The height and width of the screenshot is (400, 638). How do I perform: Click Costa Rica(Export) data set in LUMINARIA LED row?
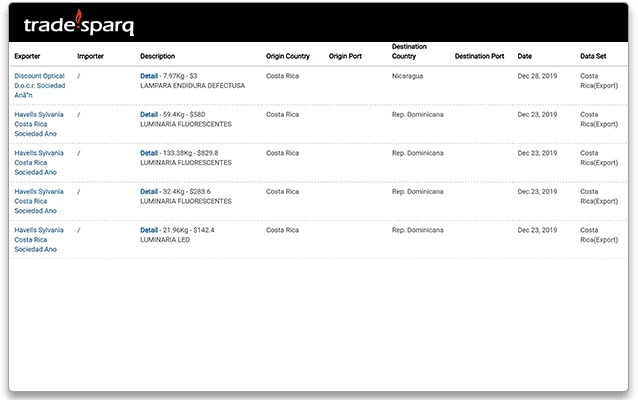[x=599, y=235]
